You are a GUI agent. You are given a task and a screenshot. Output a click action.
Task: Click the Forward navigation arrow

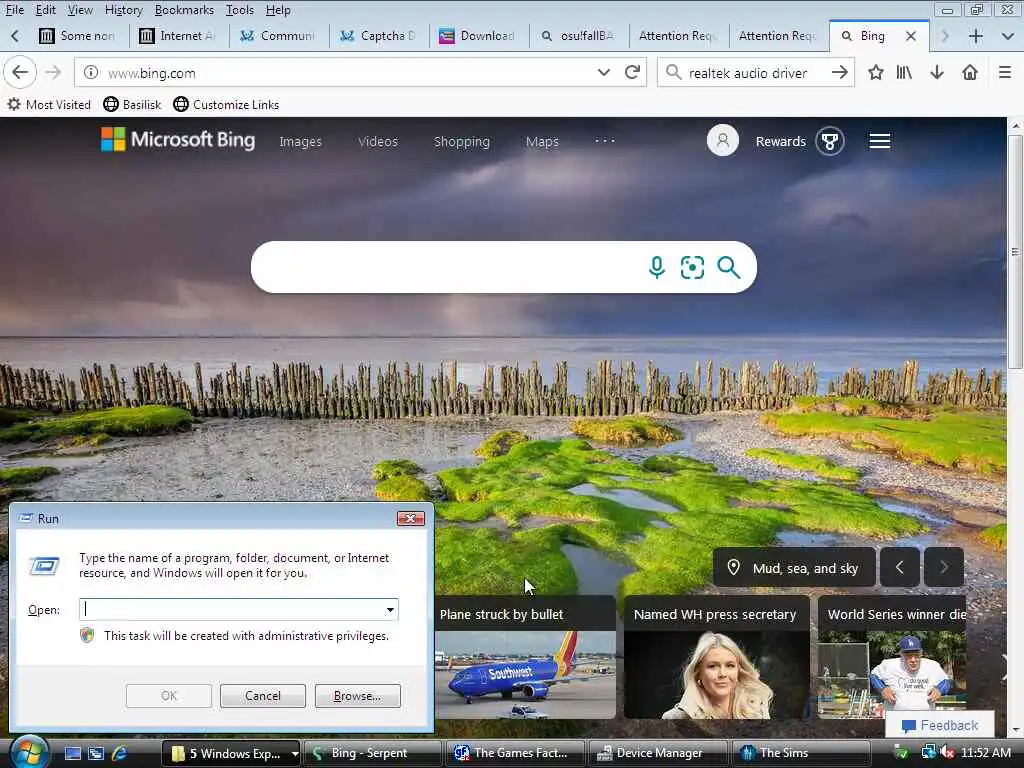coord(53,72)
